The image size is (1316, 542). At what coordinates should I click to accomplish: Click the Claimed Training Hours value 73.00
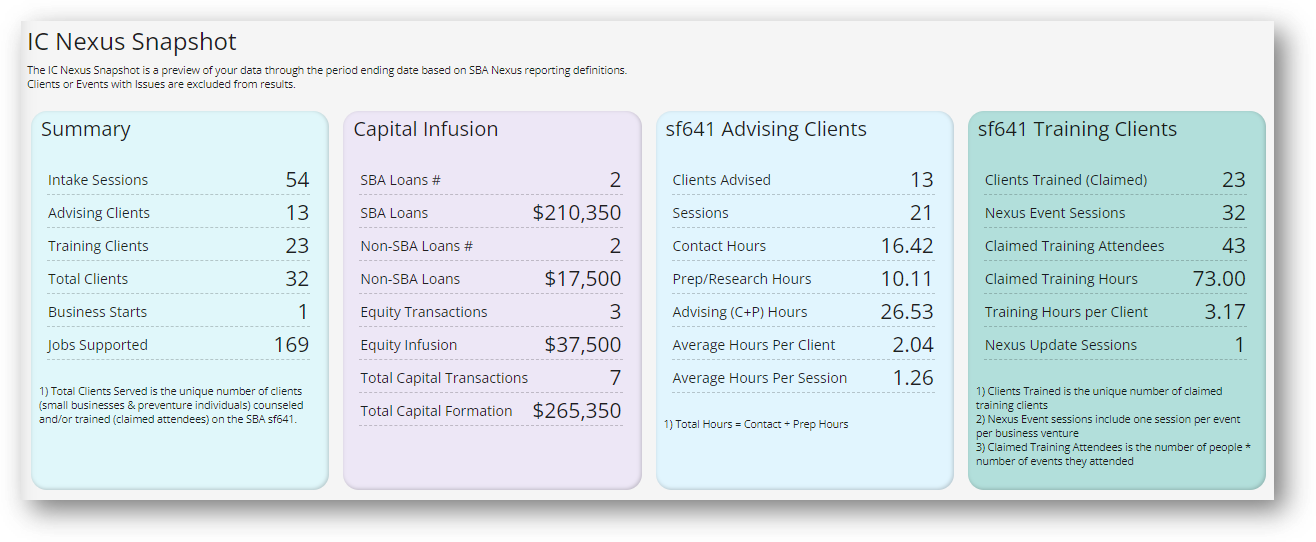coord(1219,279)
